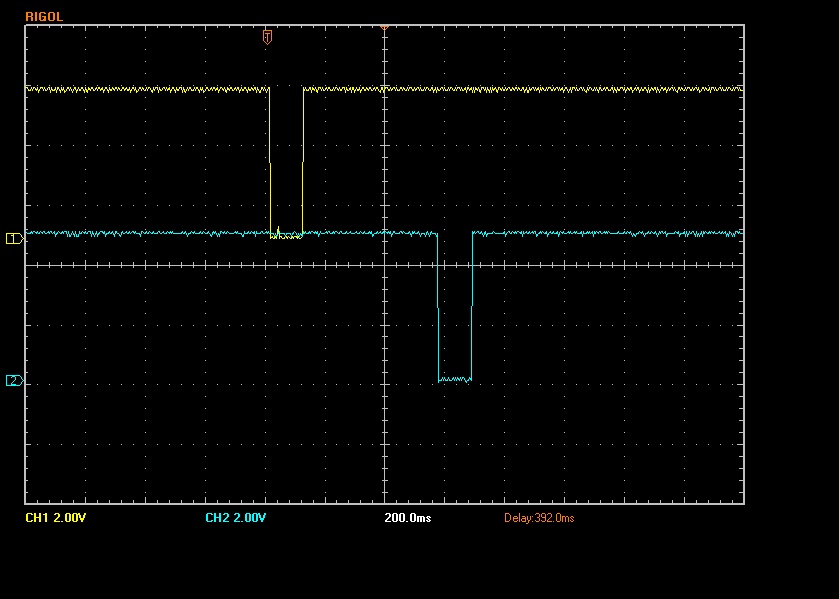The width and height of the screenshot is (839, 599).
Task: Select the low level of the yellow pulse
Action: click(x=286, y=236)
